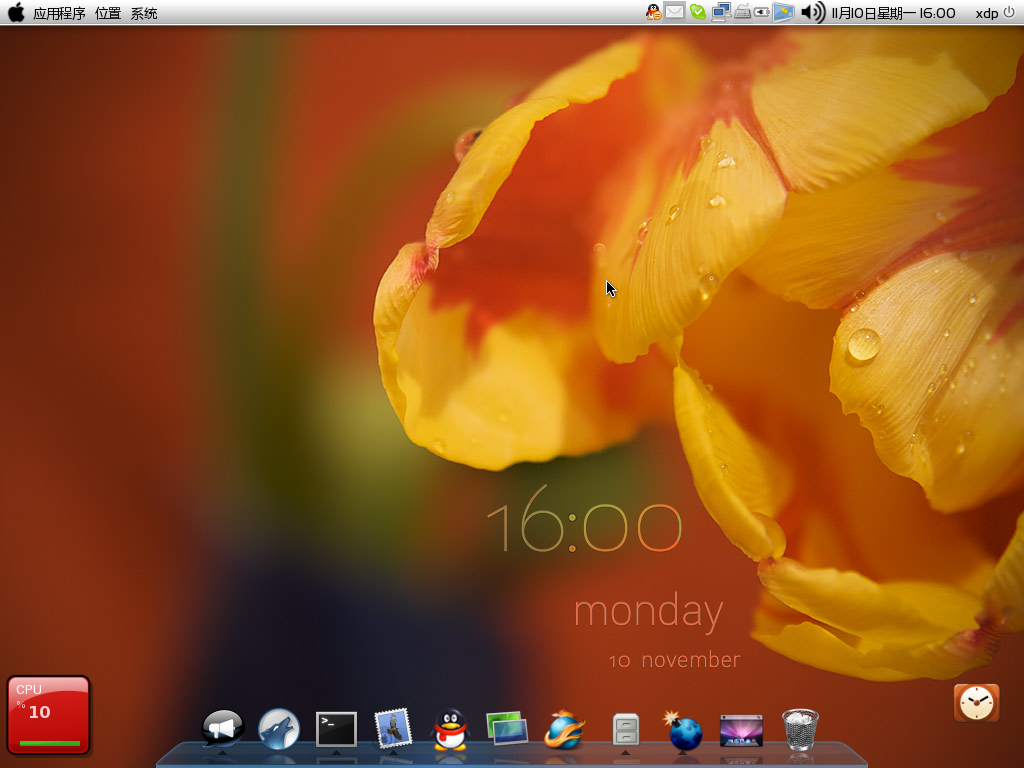Launch QQ penguin from the dock
The width and height of the screenshot is (1024, 768).
click(x=451, y=729)
